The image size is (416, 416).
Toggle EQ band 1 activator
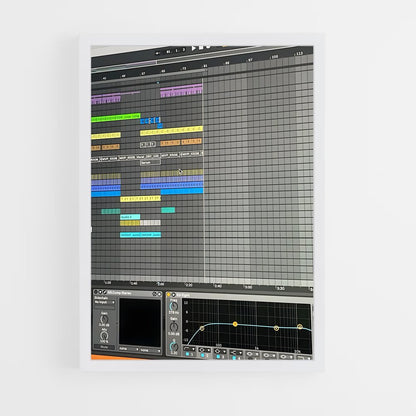(187, 354)
